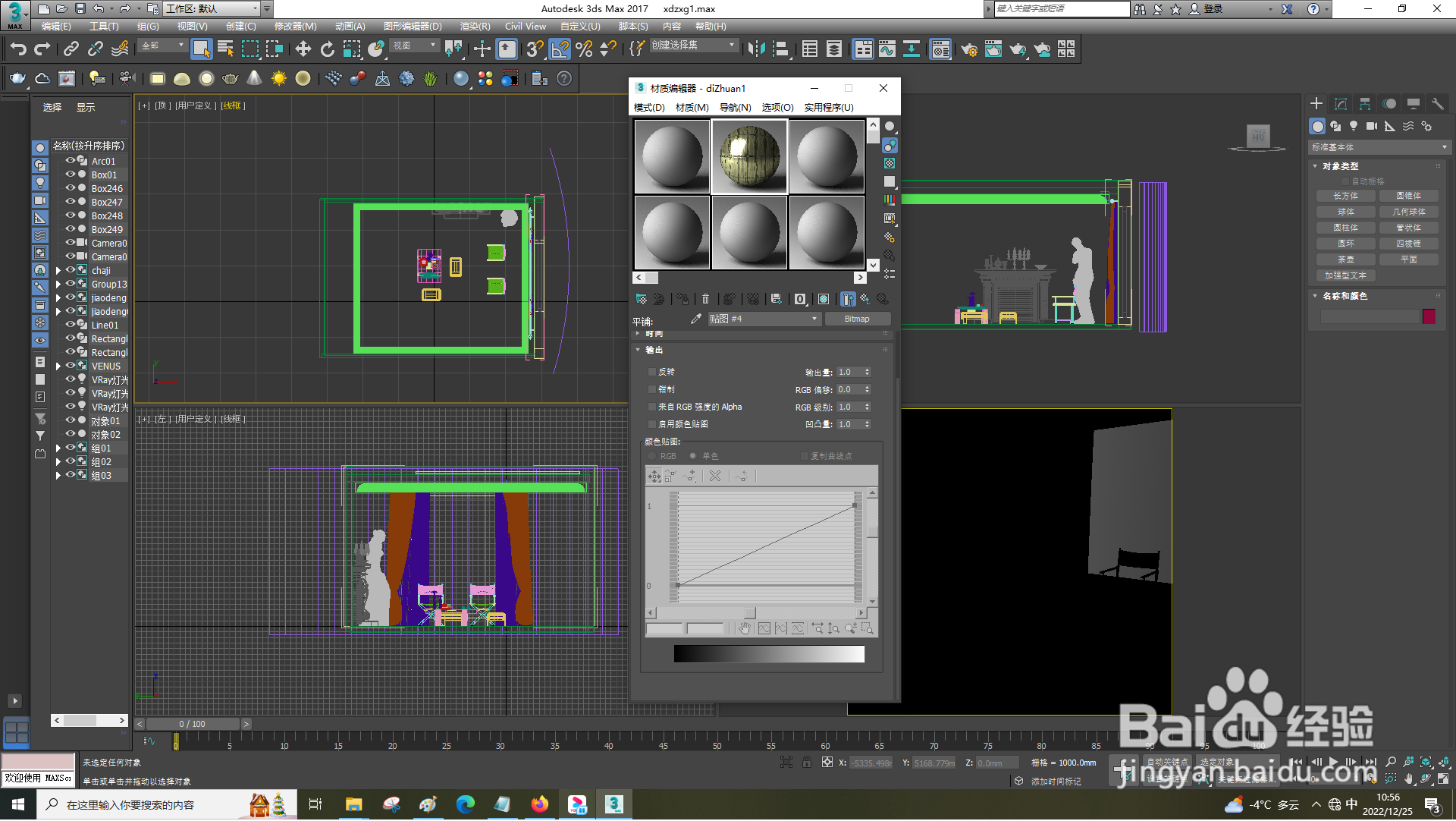
Task: Select the Lights creation icon in Create panel
Action: [x=1353, y=126]
